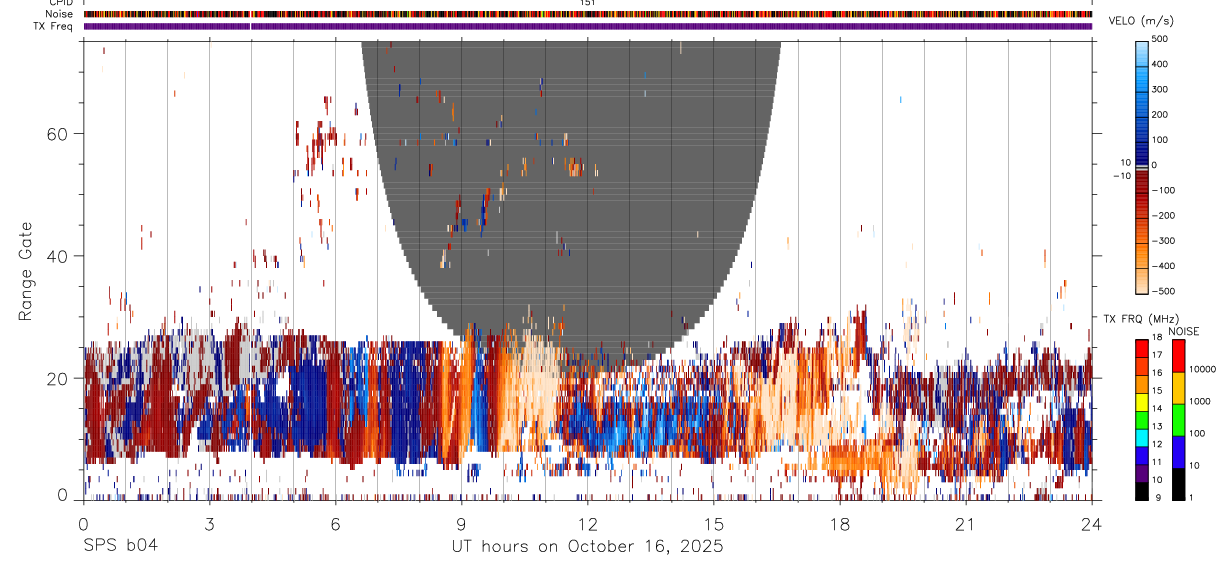Click the "UT hours on October 16, 2025" caption
This screenshot has height=567, width=1228.
coord(587,547)
